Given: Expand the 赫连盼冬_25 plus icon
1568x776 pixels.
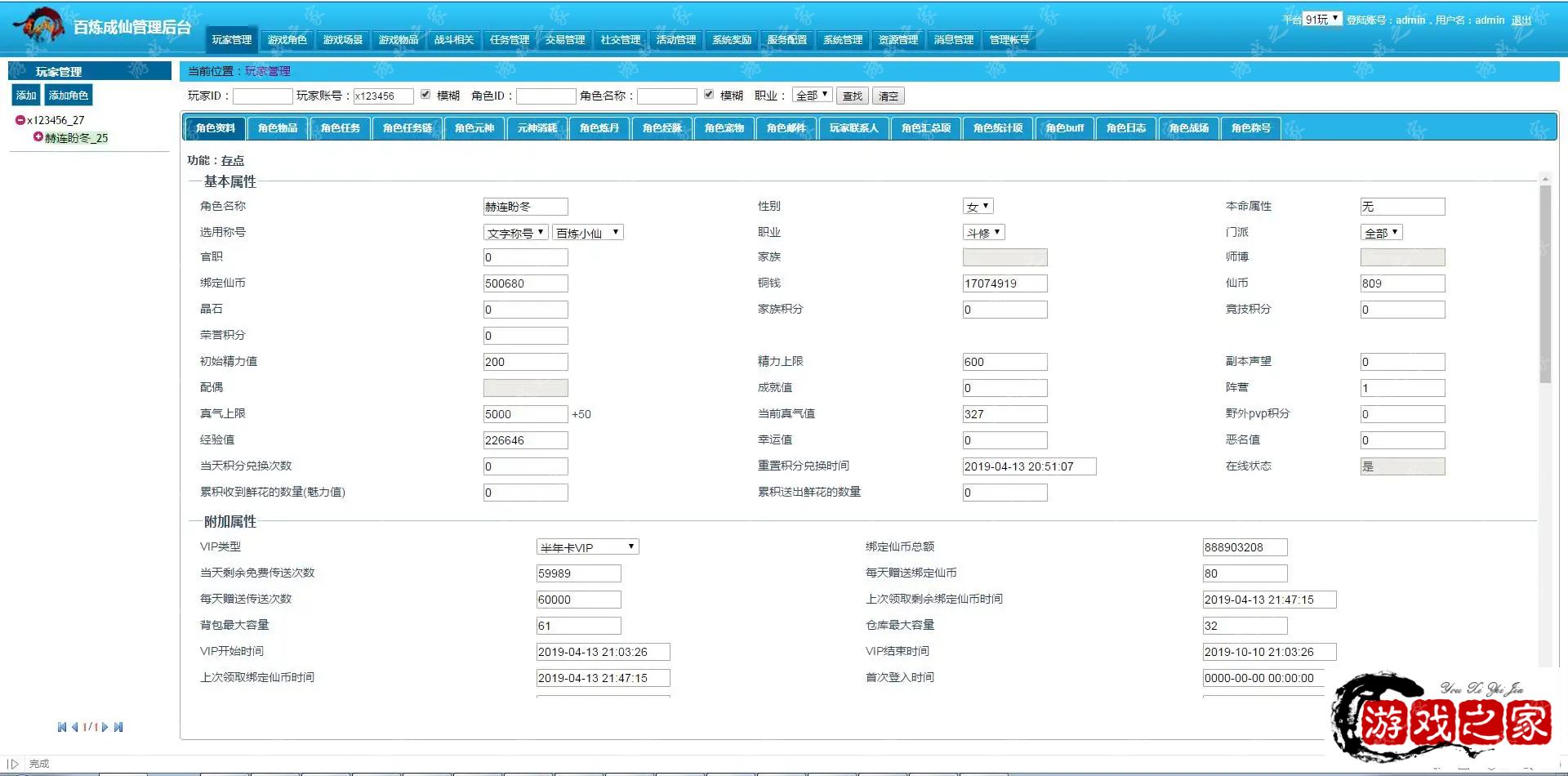Looking at the screenshot, I should click(38, 137).
